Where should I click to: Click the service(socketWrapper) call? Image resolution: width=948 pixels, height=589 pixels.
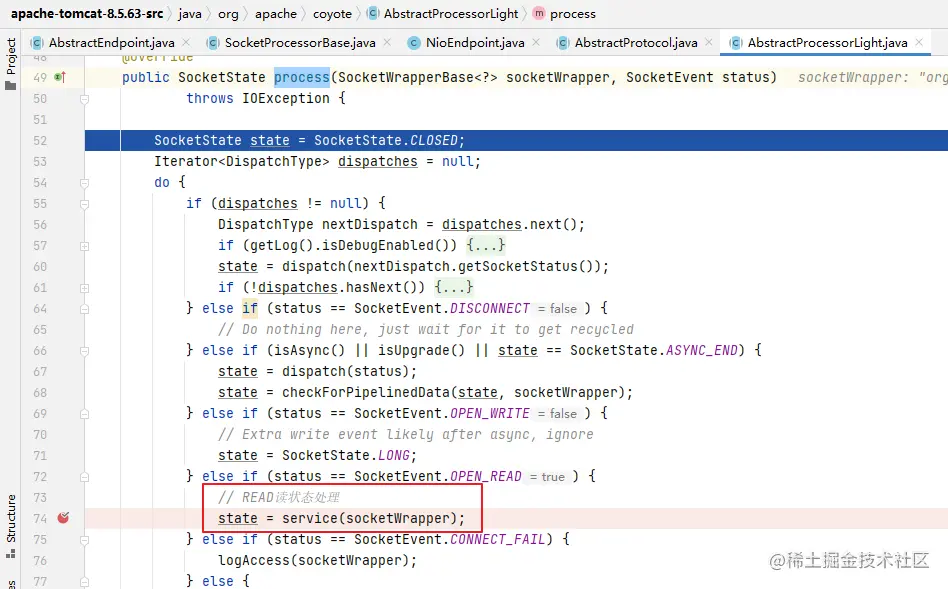point(369,518)
